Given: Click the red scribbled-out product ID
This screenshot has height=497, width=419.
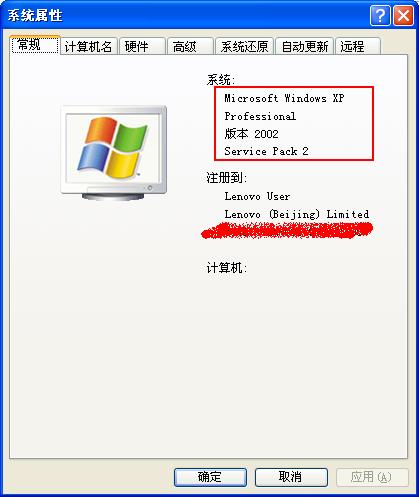Looking at the screenshot, I should 287,231.
